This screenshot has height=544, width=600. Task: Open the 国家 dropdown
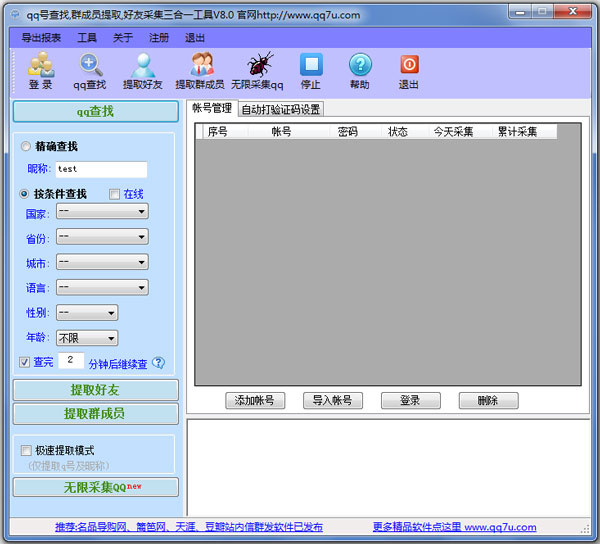coord(102,211)
